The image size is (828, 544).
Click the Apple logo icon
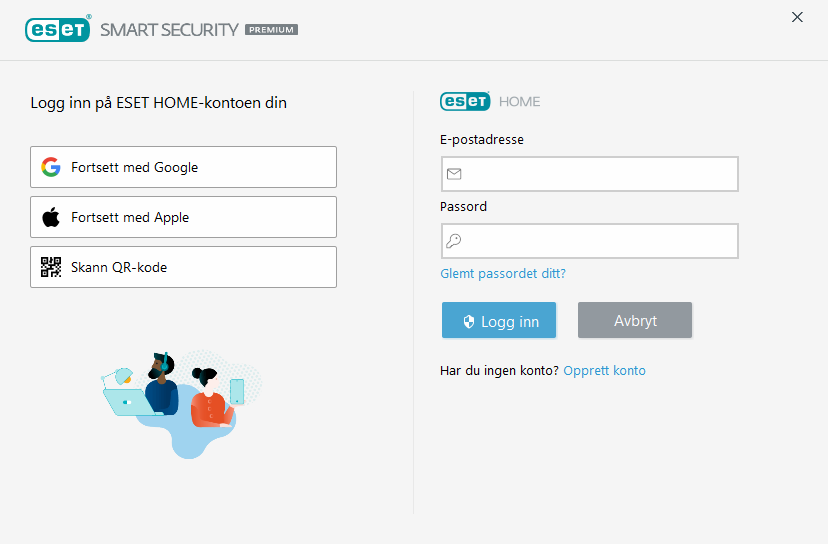(51, 217)
